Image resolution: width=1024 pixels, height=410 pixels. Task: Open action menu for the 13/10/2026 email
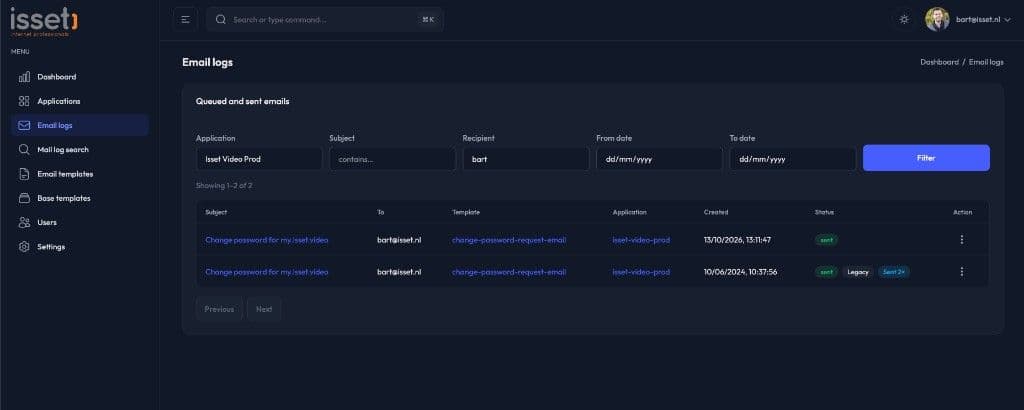pyautogui.click(x=961, y=240)
